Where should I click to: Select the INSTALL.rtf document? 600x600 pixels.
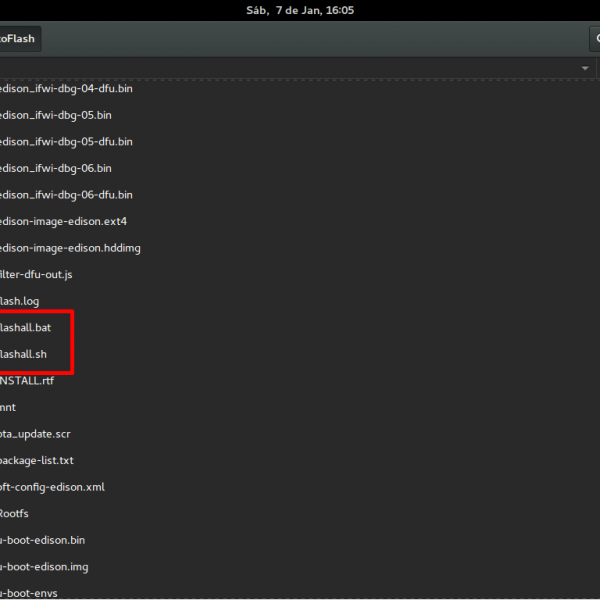pos(27,381)
